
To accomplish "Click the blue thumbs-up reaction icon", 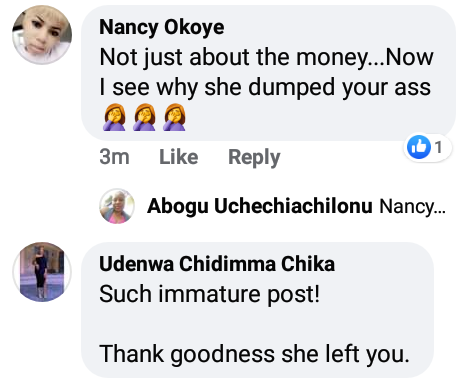I will click(x=419, y=146).
